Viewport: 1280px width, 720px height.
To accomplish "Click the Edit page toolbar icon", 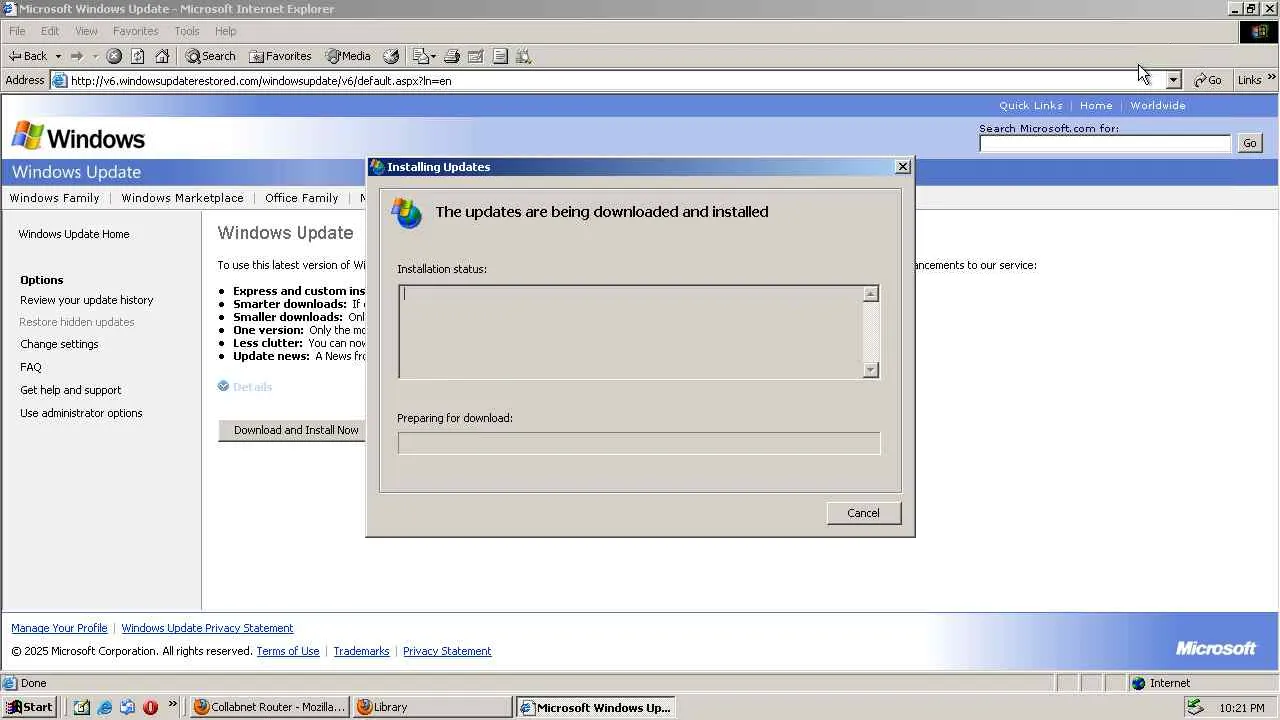I will tap(476, 56).
